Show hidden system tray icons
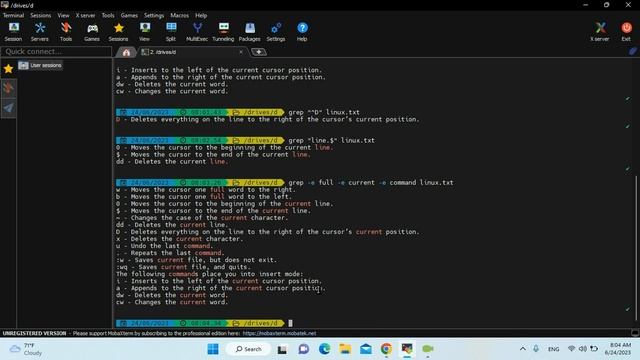 coord(522,349)
